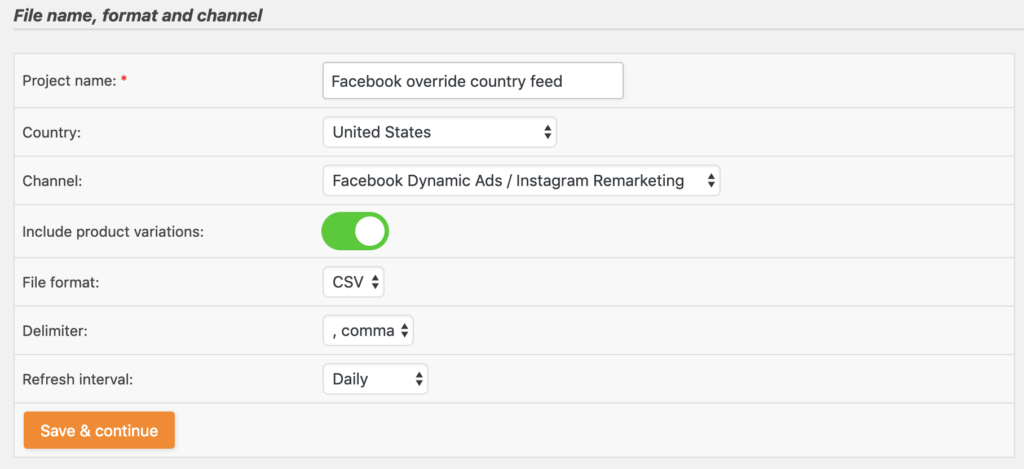Open the Channel dropdown for Facebook Dynamic Ads

[521, 181]
